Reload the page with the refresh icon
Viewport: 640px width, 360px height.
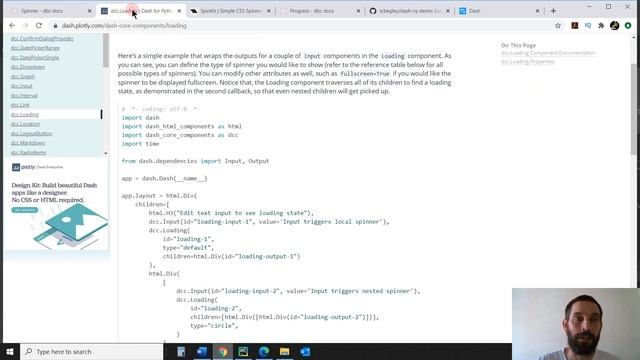(39, 25)
